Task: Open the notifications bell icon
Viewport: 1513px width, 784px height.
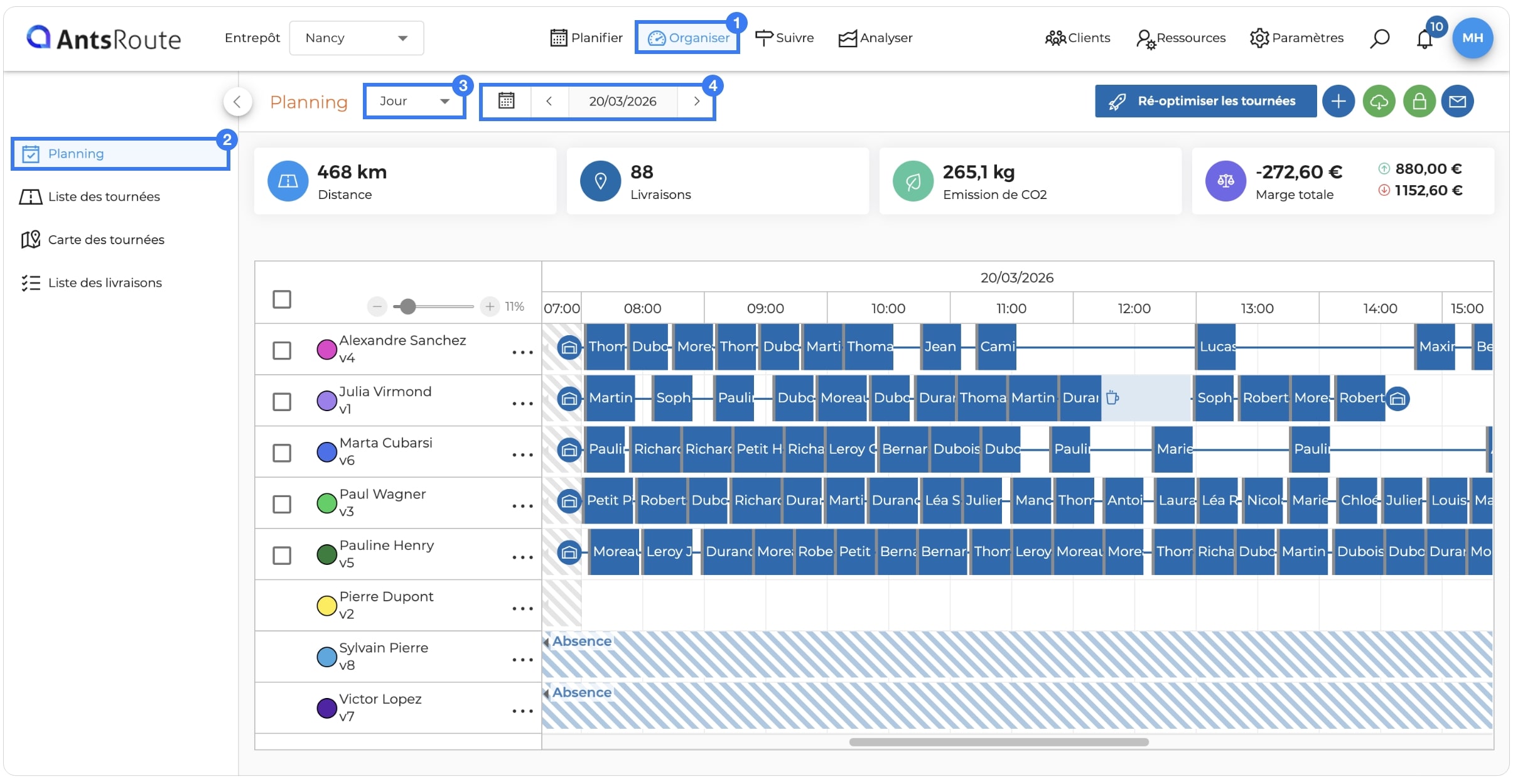Action: point(1424,39)
